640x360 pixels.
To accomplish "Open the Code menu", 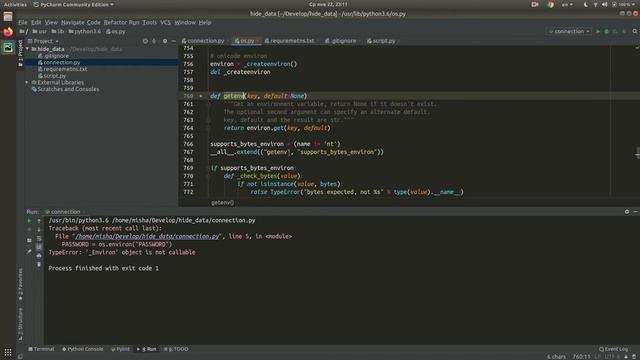I will click(x=93, y=22).
